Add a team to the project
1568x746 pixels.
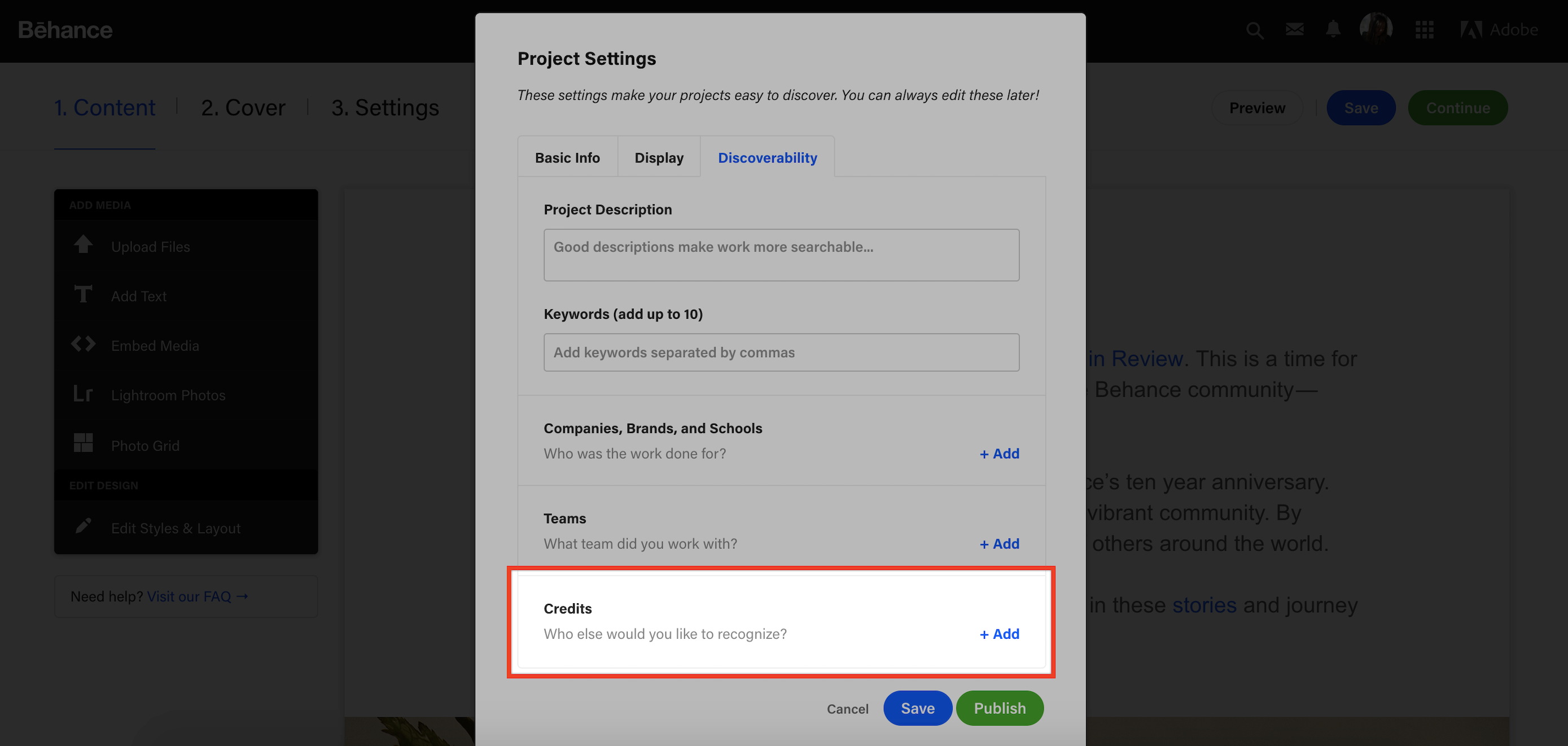click(x=1000, y=543)
